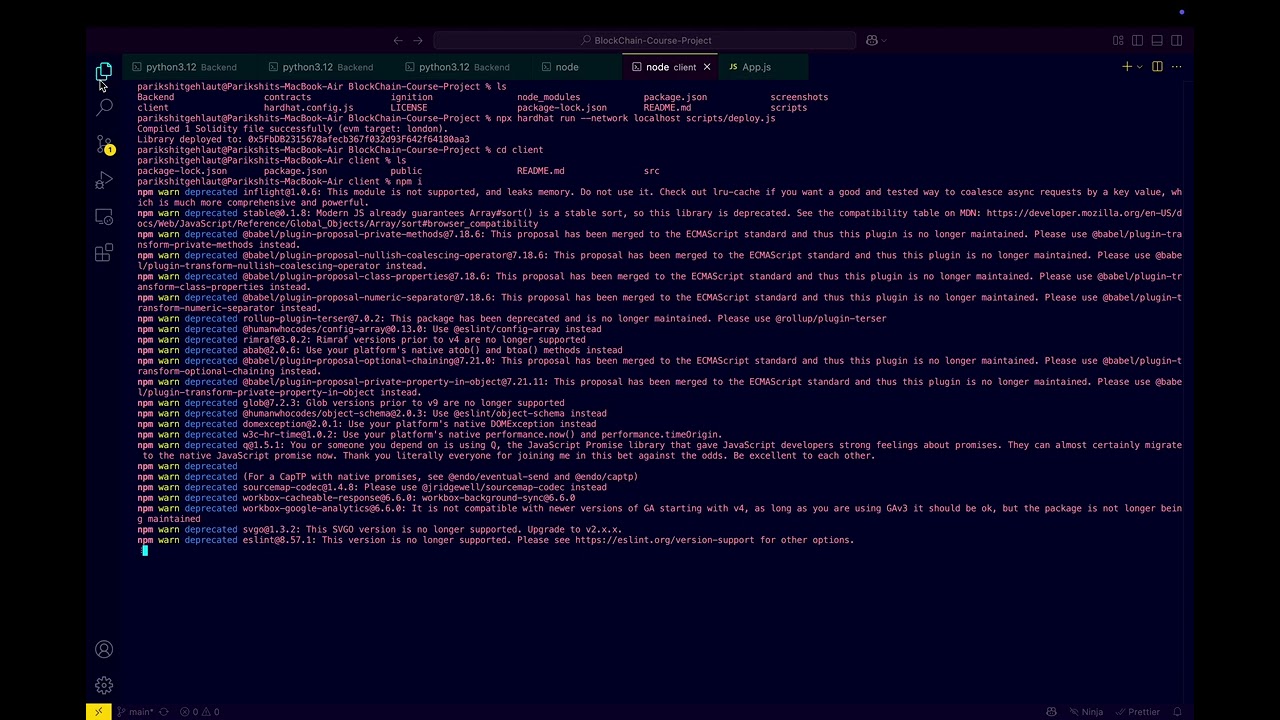Click the BlockChain-Course-Project command center search
Image resolution: width=1280 pixels, height=720 pixels.
645,41
